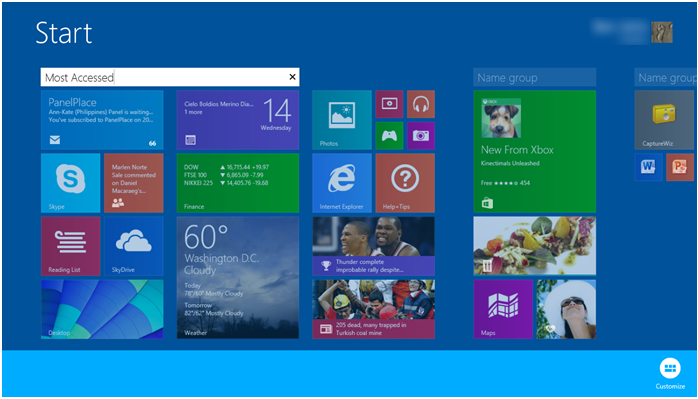Open the Maps tile

tap(503, 309)
